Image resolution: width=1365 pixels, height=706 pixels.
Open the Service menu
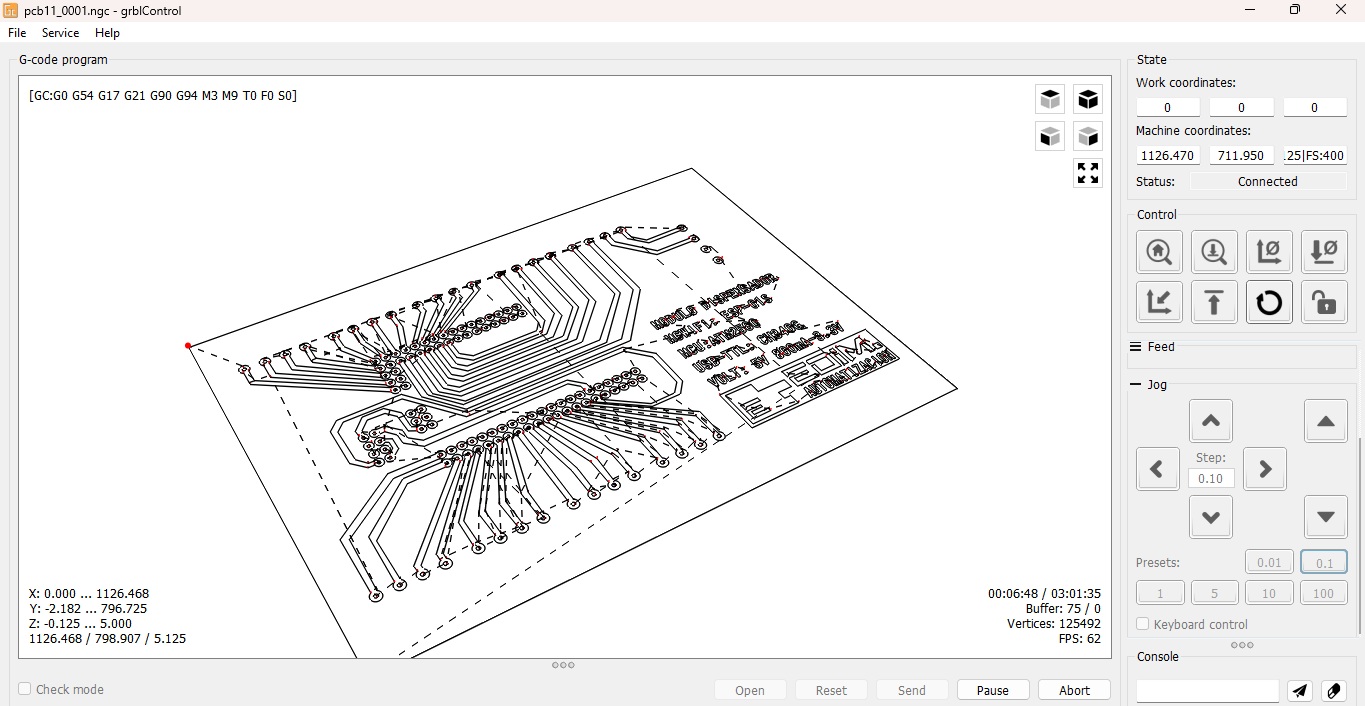60,32
